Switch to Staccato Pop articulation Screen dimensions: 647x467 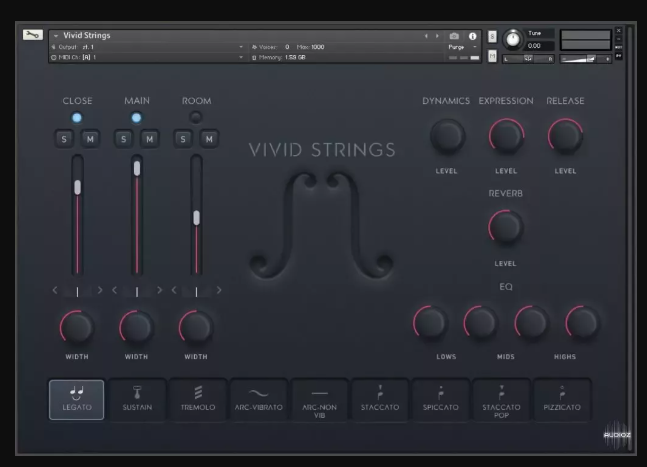tap(502, 399)
